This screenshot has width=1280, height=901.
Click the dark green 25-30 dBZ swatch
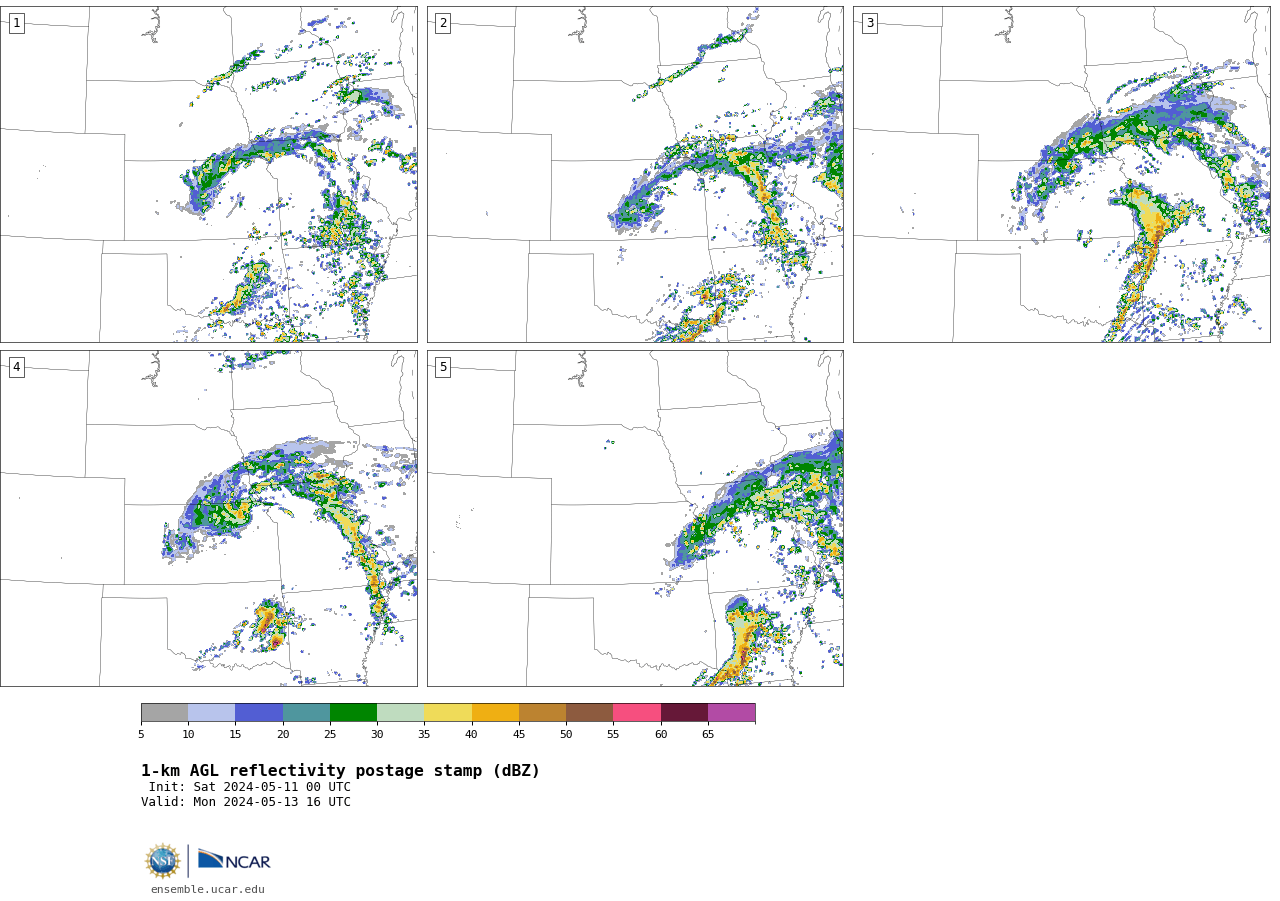point(353,712)
